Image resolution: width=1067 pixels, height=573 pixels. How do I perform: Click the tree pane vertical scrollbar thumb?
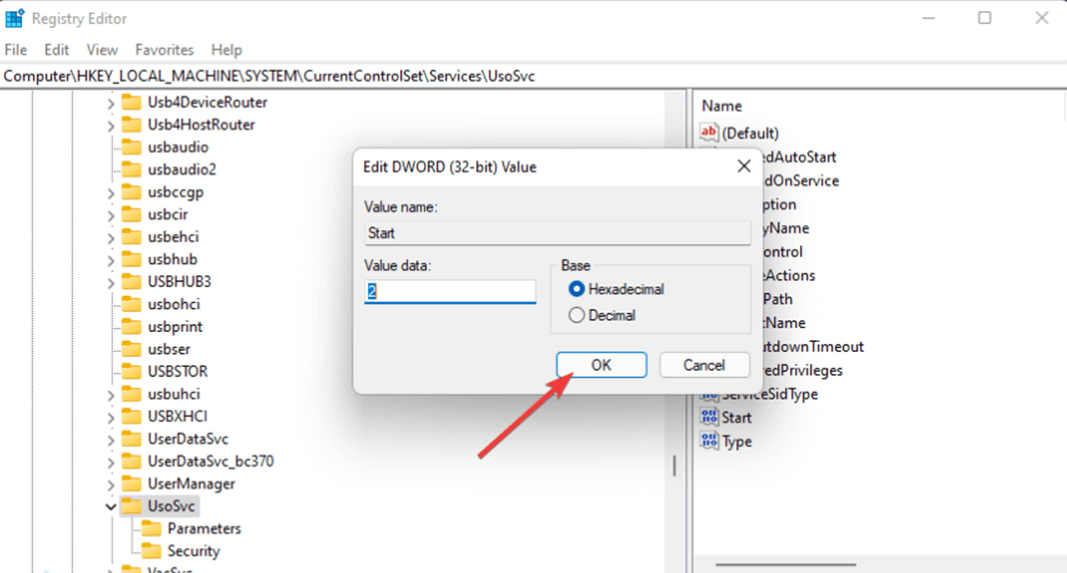(674, 465)
